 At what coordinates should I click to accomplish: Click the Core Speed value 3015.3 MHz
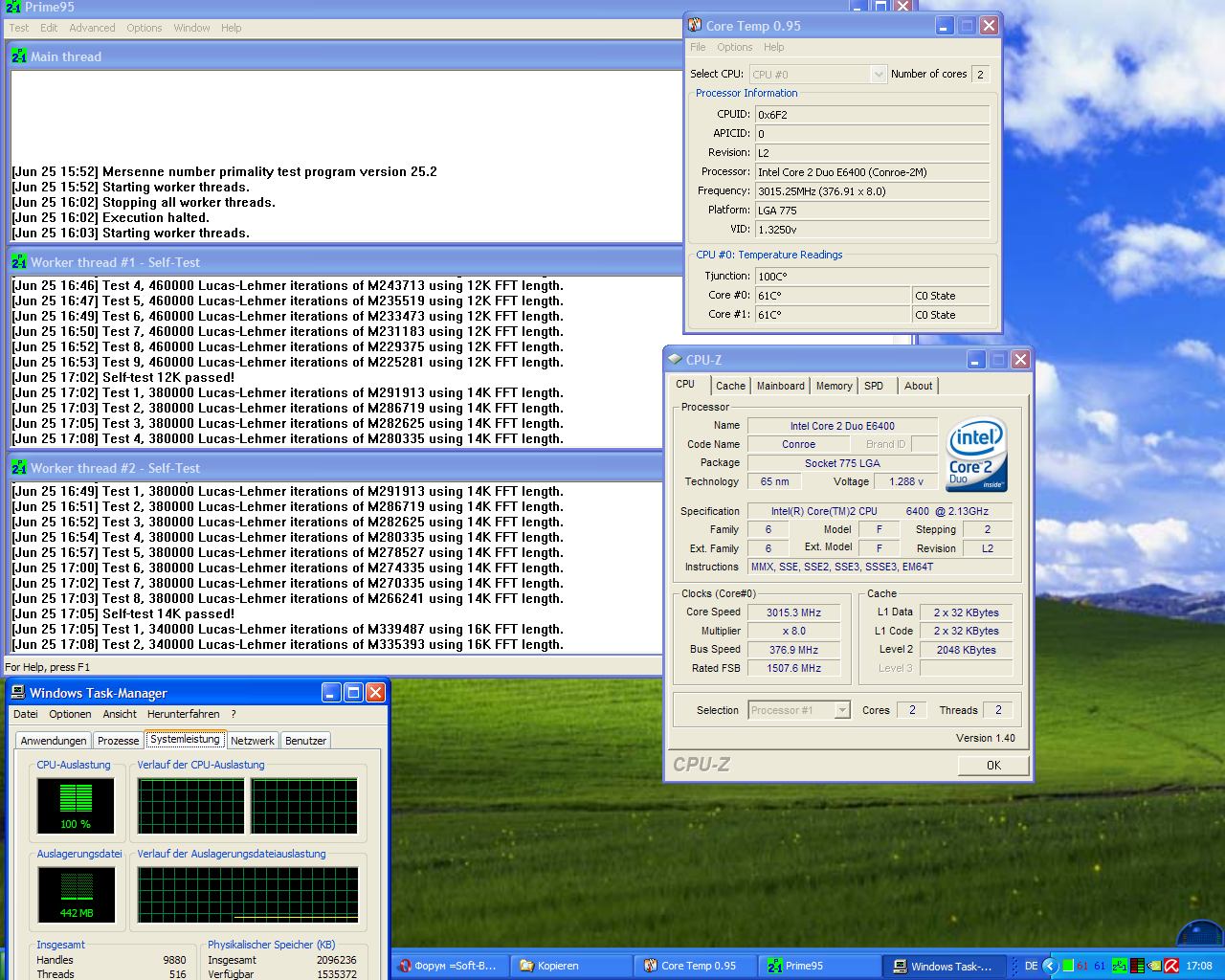793,612
